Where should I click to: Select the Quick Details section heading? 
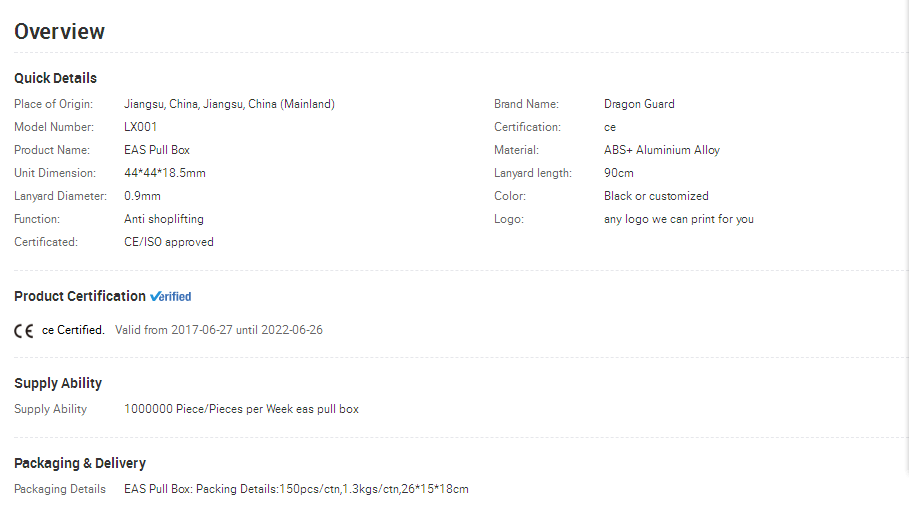[x=55, y=78]
